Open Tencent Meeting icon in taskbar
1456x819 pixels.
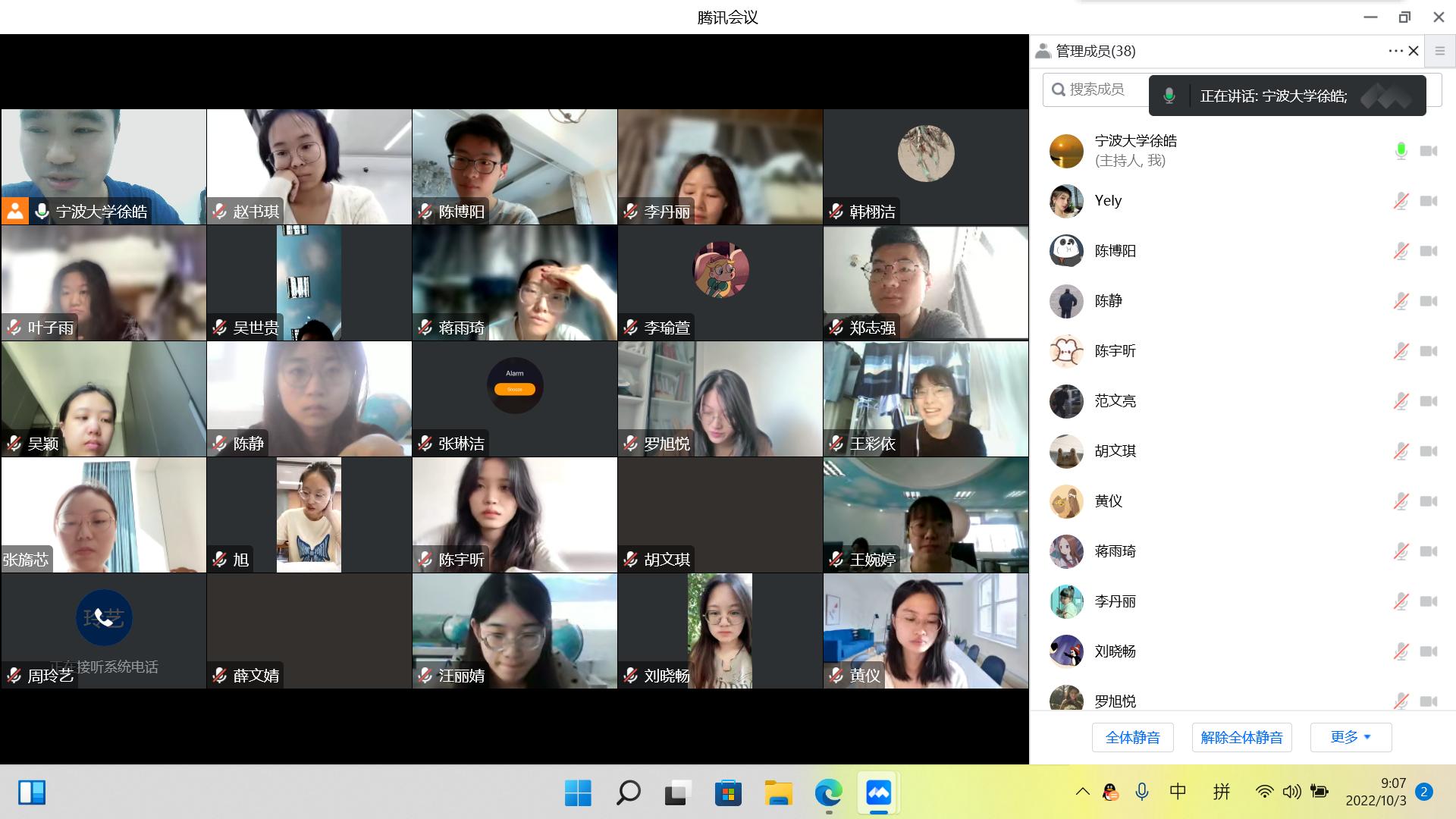tap(878, 793)
